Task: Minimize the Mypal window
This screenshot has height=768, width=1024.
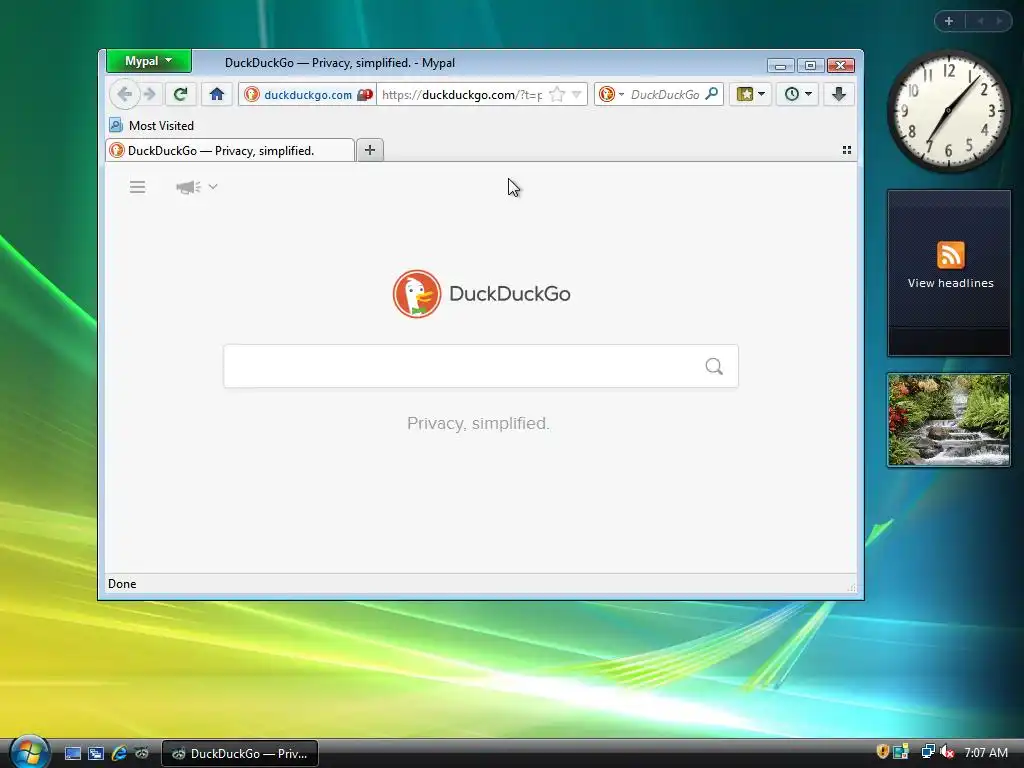Action: coord(780,65)
